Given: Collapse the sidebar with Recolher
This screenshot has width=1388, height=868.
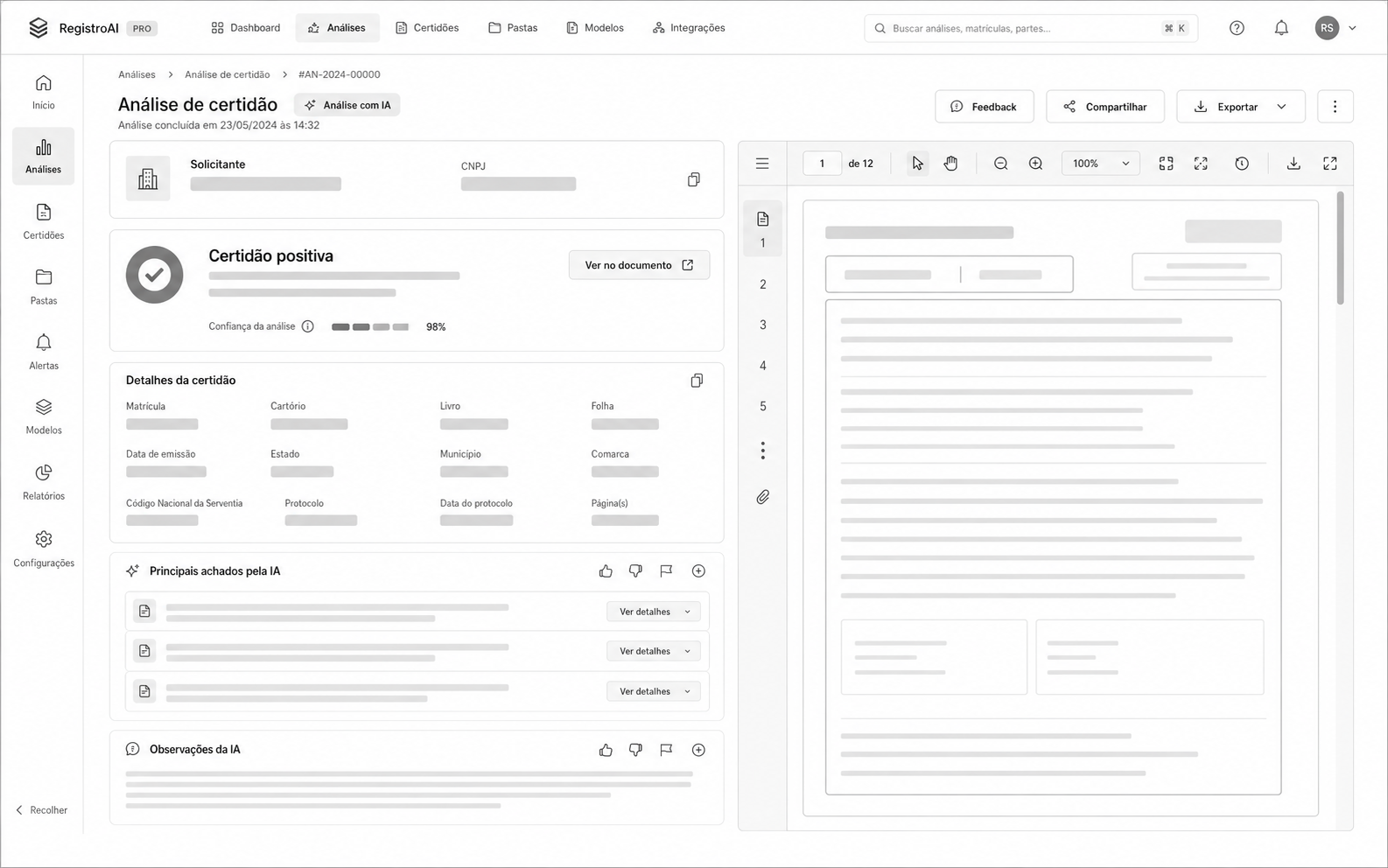Looking at the screenshot, I should point(41,810).
